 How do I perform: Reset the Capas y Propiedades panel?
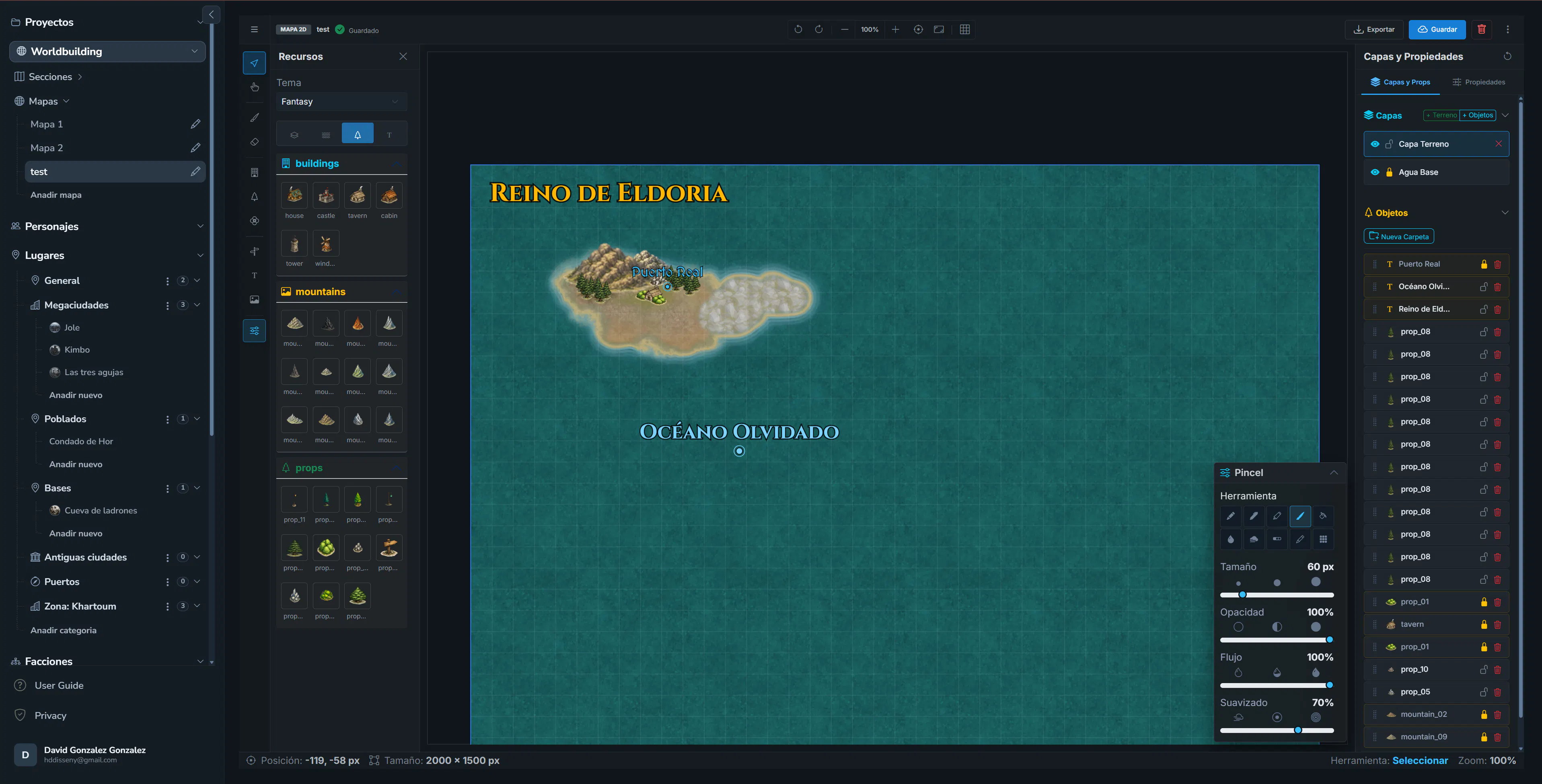(x=1508, y=56)
